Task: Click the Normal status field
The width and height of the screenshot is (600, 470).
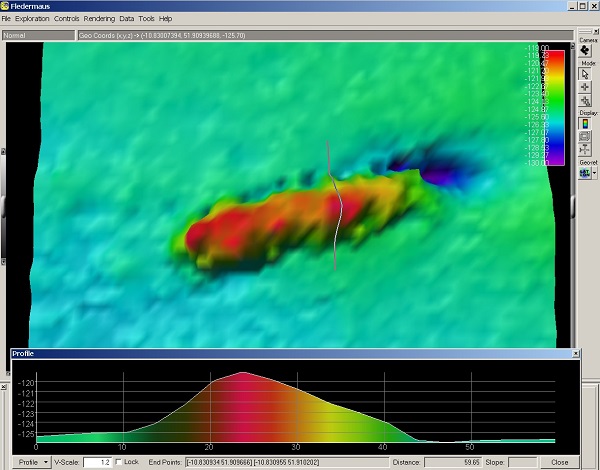Action: [x=38, y=35]
